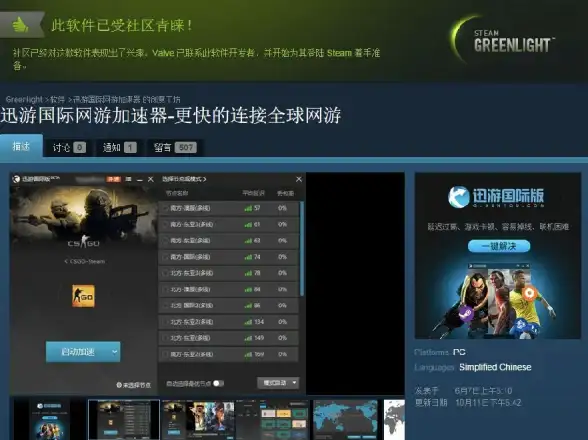The width and height of the screenshot is (588, 440).
Task: Select node checkbox for latency 149 row
Action: click(165, 338)
